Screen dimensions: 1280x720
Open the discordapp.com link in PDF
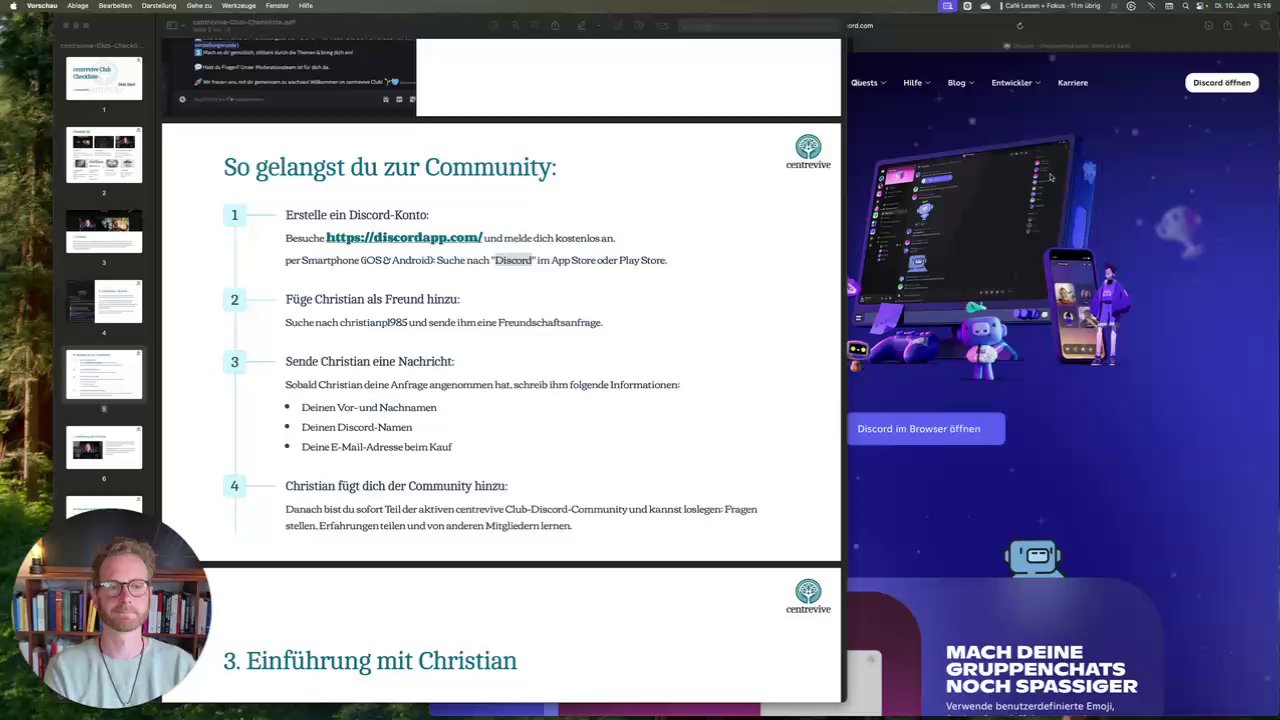(x=404, y=237)
